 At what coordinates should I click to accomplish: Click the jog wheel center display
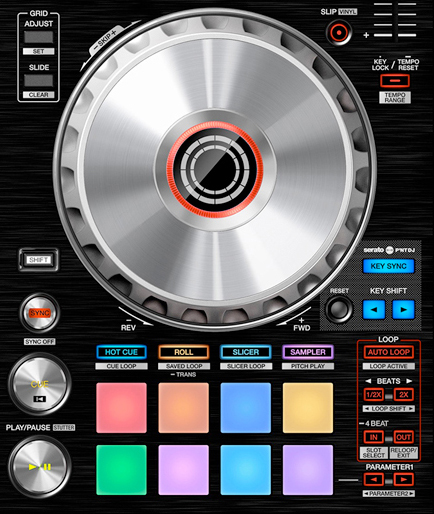tap(215, 169)
